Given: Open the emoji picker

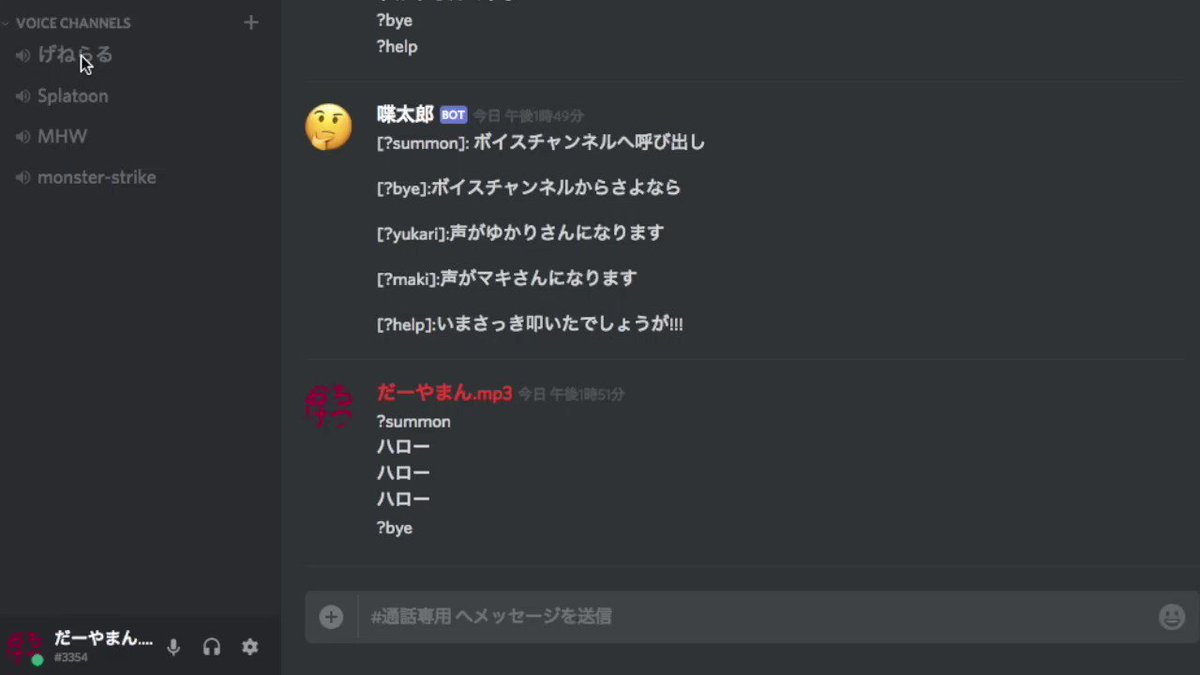Looking at the screenshot, I should (x=1172, y=616).
